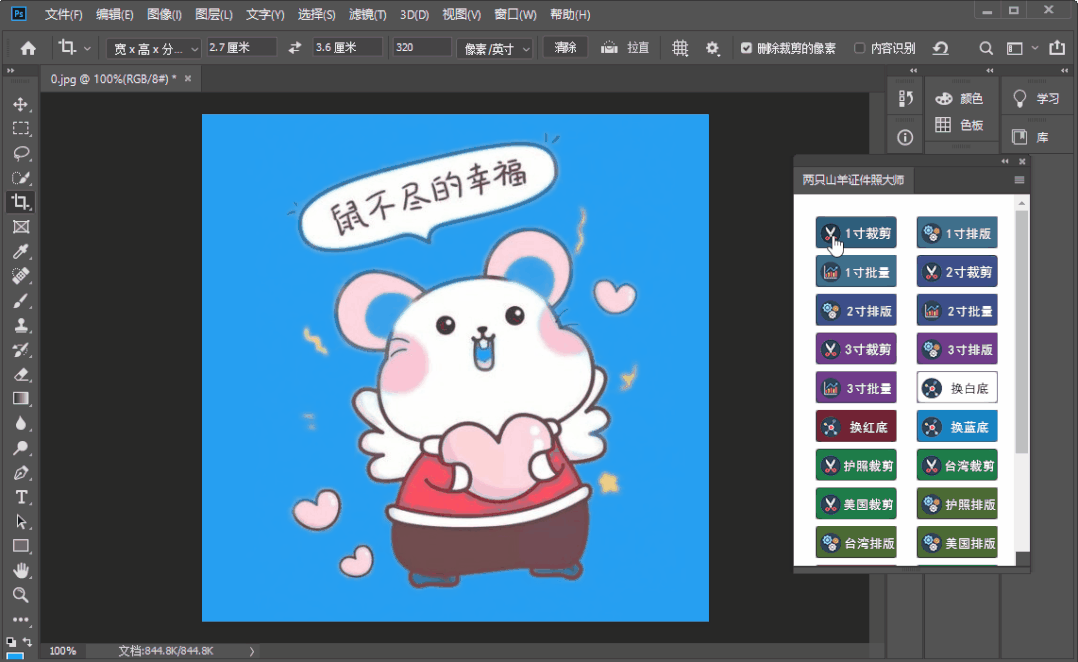
Task: Select the Rectangular Marquee tool
Action: [x=21, y=129]
